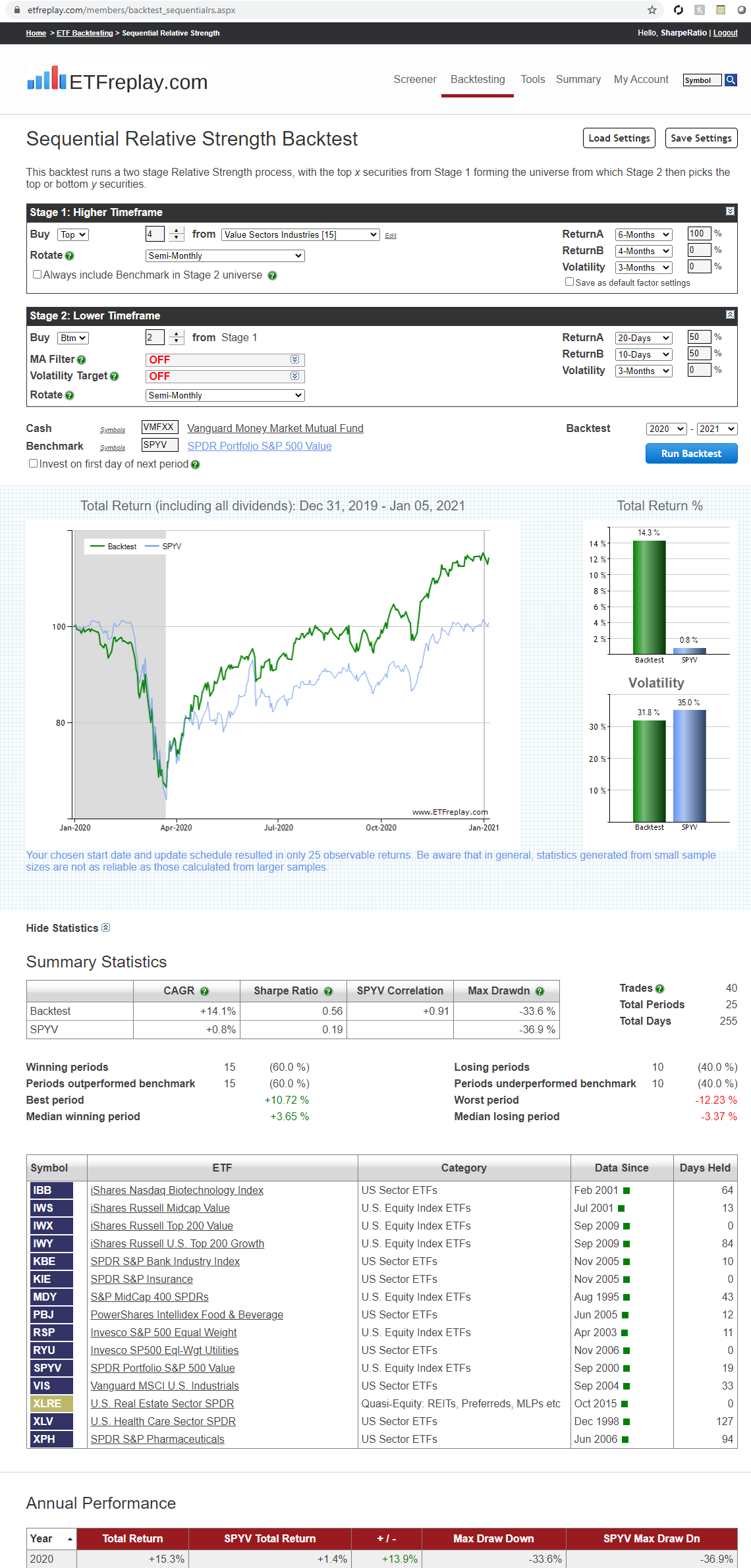Click the highlighted XLRE symbol cell

pyautogui.click(x=51, y=1404)
